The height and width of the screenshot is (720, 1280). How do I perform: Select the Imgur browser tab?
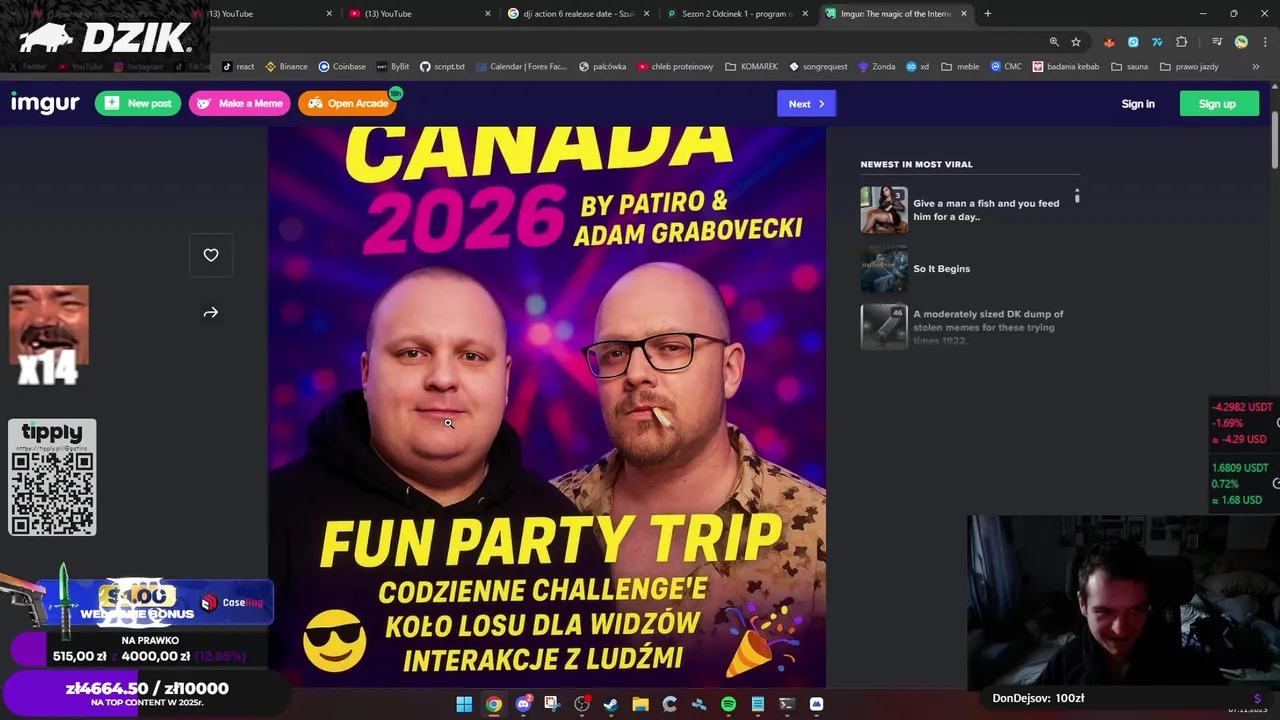point(896,14)
